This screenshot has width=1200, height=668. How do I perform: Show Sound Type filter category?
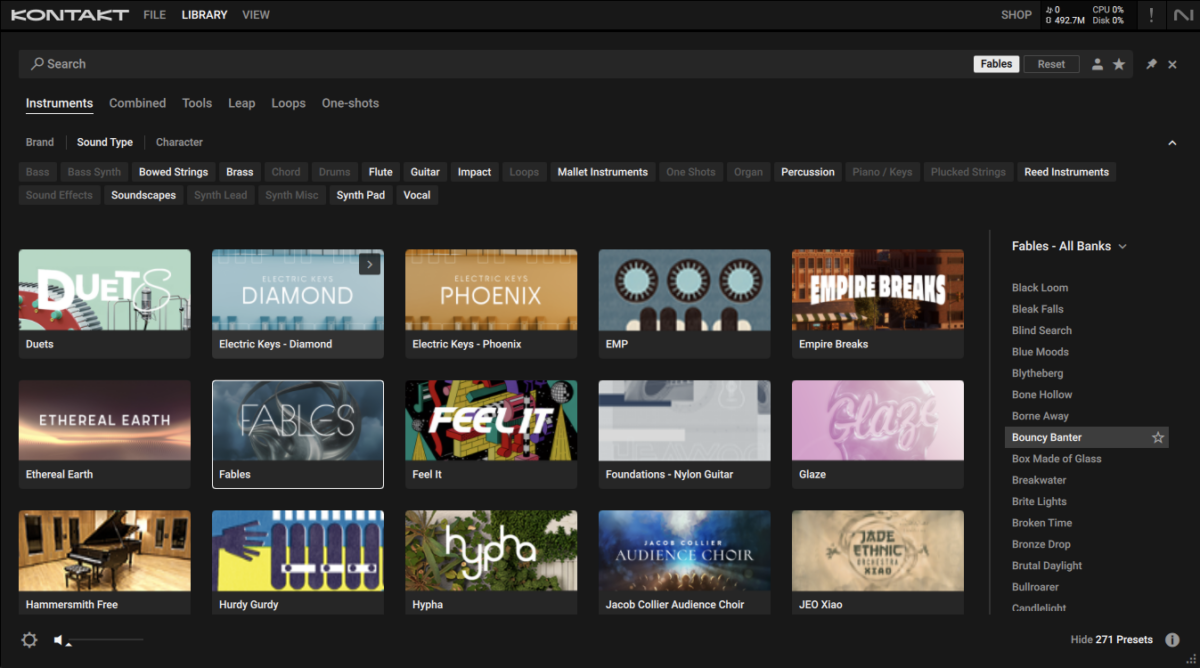(105, 142)
